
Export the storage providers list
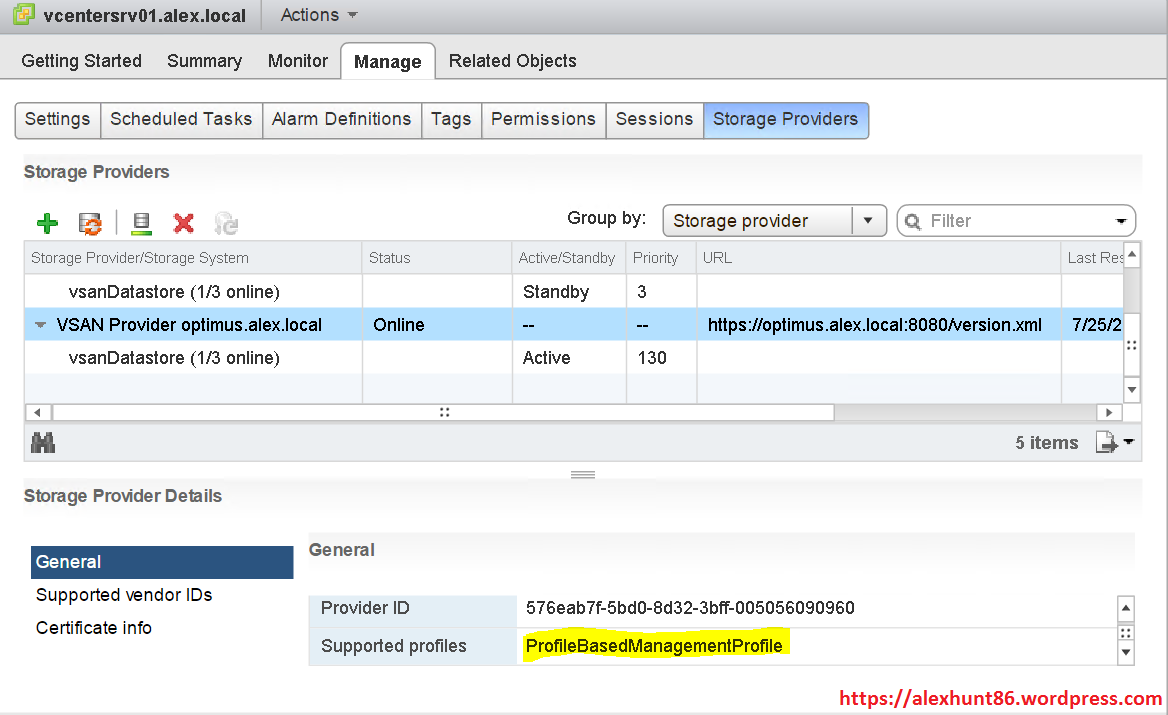pyautogui.click(x=1107, y=440)
